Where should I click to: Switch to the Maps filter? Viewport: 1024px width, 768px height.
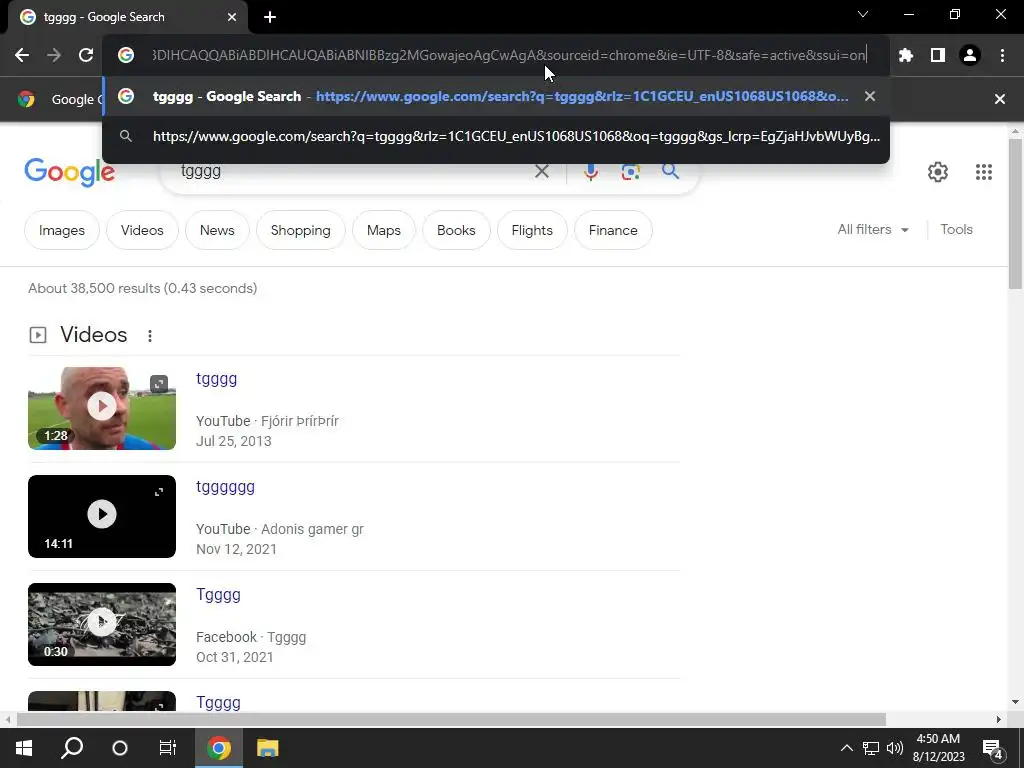383,230
